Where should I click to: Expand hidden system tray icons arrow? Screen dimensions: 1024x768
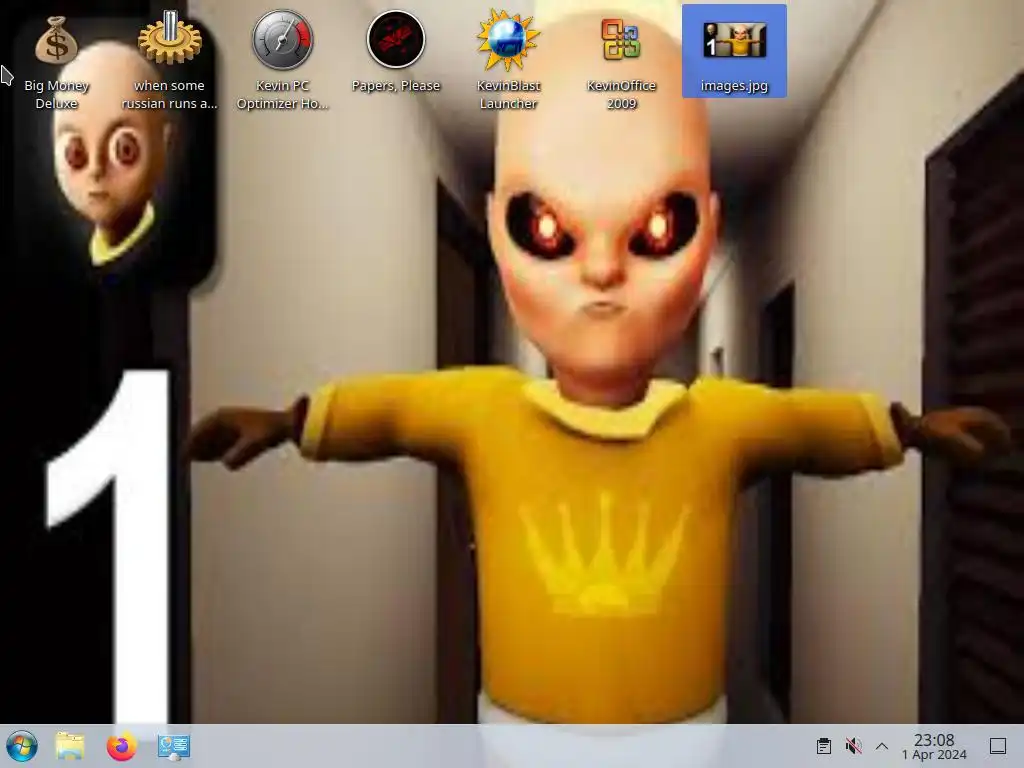[x=882, y=746]
